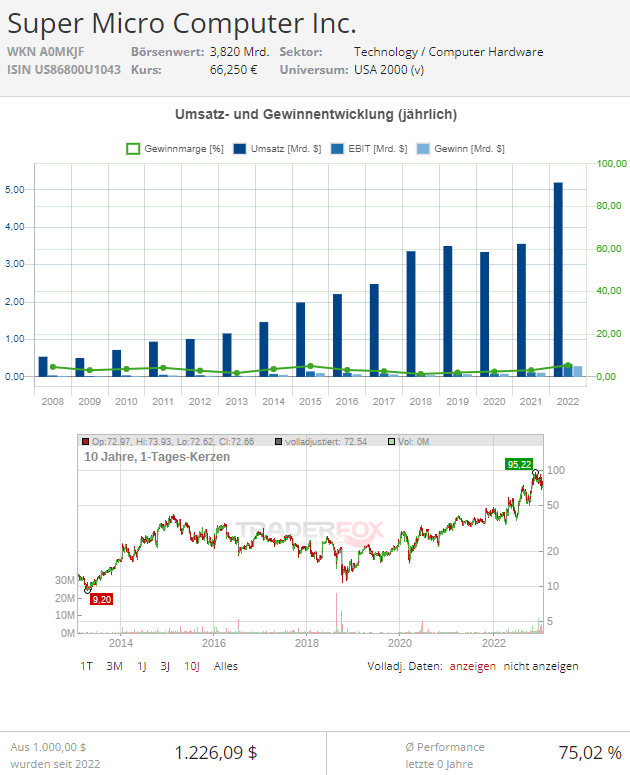Select the 1T chart timeframe
Screen dimensions: 630x775
[86, 666]
